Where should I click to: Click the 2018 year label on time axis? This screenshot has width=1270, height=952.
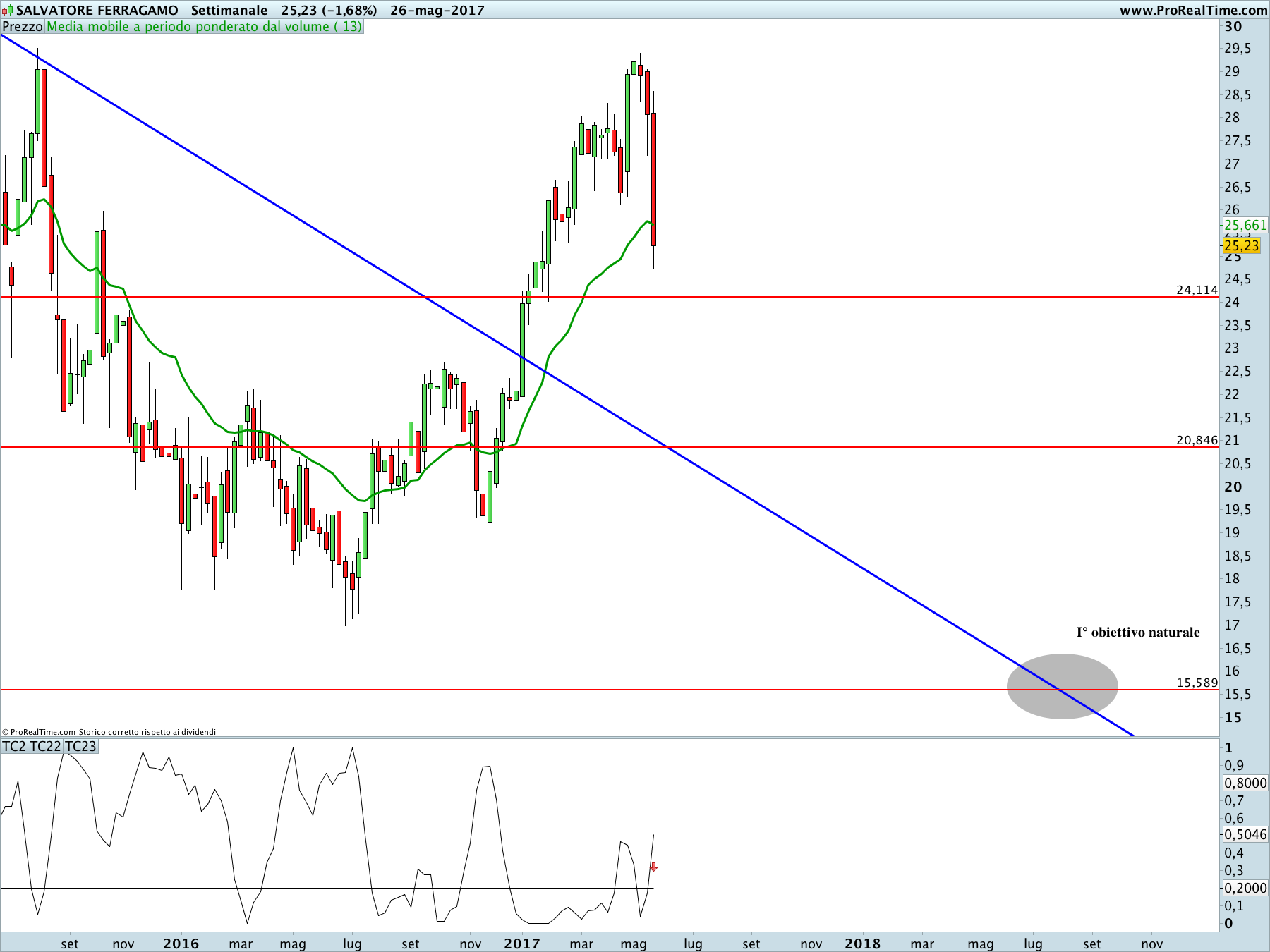click(x=863, y=944)
